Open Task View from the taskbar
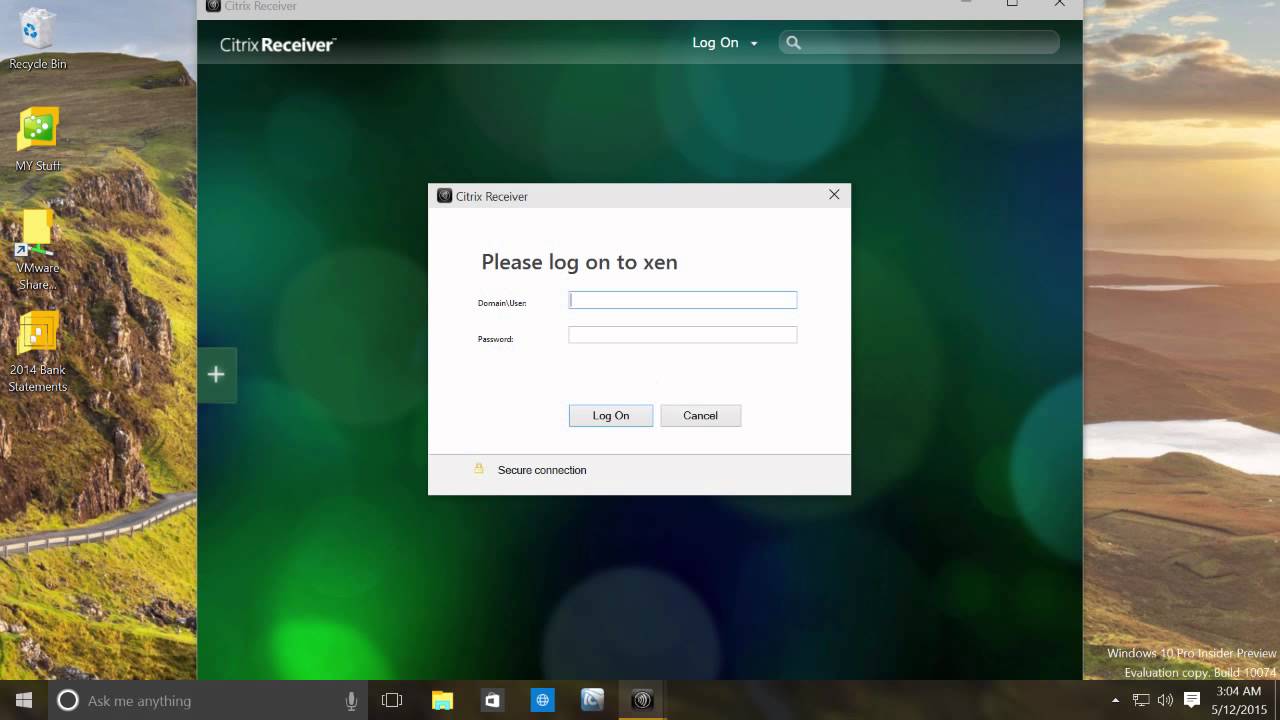1280x720 pixels. pos(392,700)
